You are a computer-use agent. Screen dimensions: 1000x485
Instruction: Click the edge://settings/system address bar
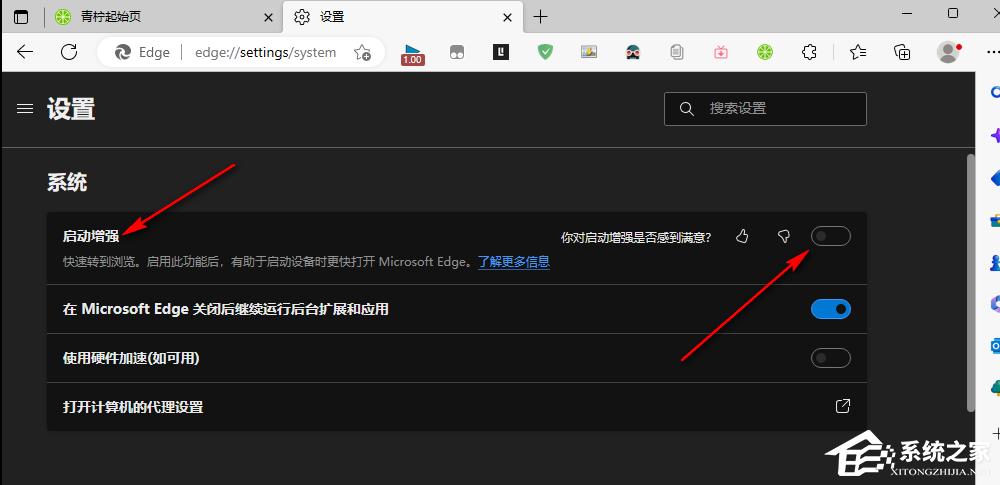tap(265, 52)
